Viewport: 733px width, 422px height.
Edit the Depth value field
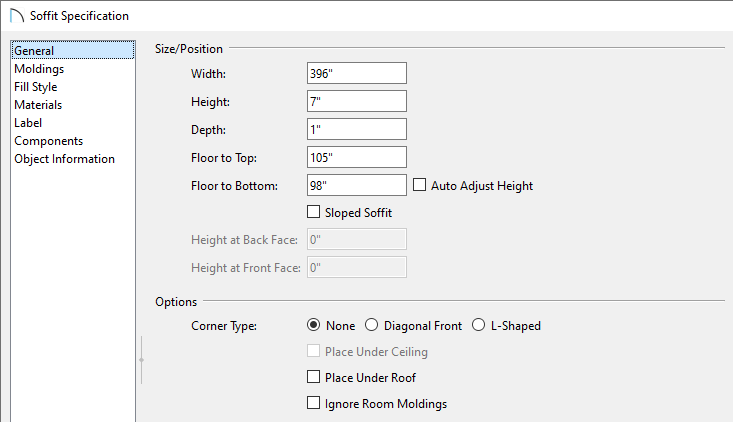[x=357, y=129]
